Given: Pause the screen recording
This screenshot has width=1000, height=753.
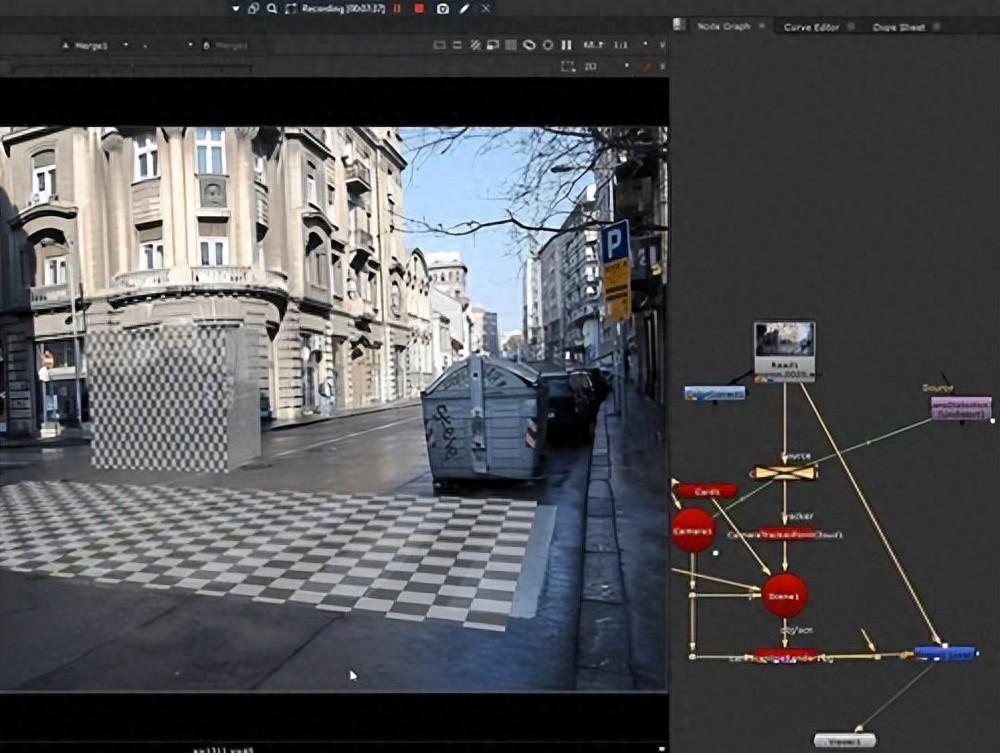Looking at the screenshot, I should (x=397, y=8).
